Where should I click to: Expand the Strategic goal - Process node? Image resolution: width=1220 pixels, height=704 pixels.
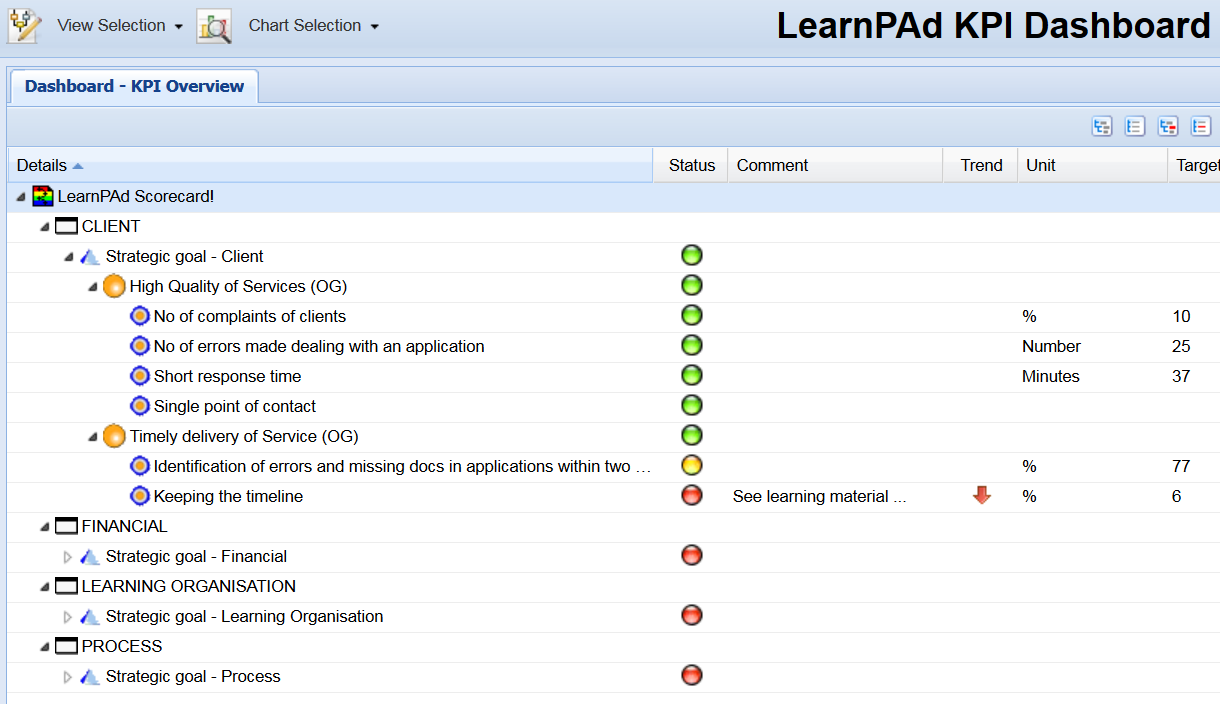[x=68, y=677]
